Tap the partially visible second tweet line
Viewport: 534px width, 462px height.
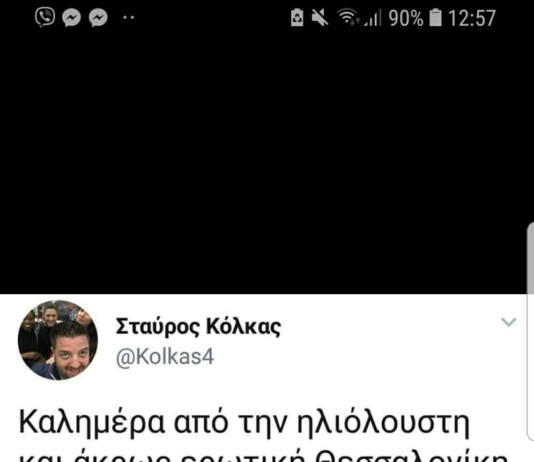(x=264, y=456)
